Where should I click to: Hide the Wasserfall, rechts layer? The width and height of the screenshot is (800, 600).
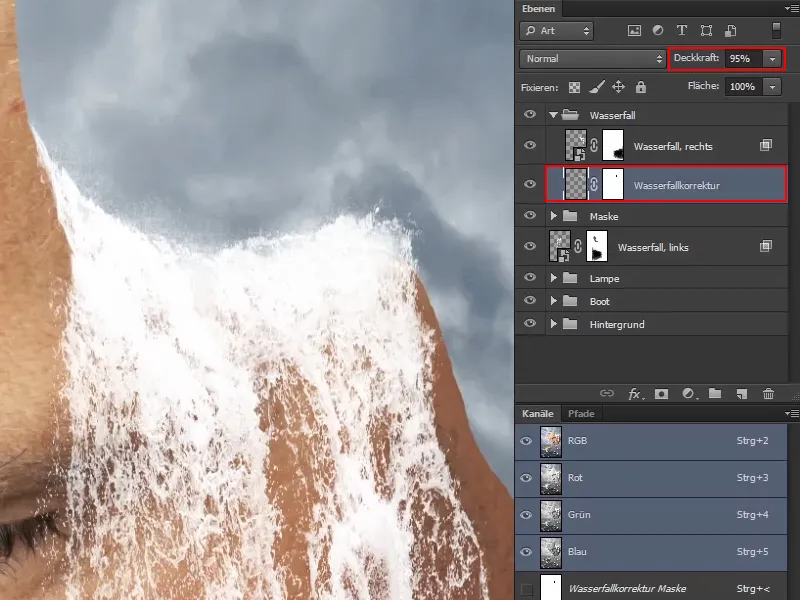point(530,145)
